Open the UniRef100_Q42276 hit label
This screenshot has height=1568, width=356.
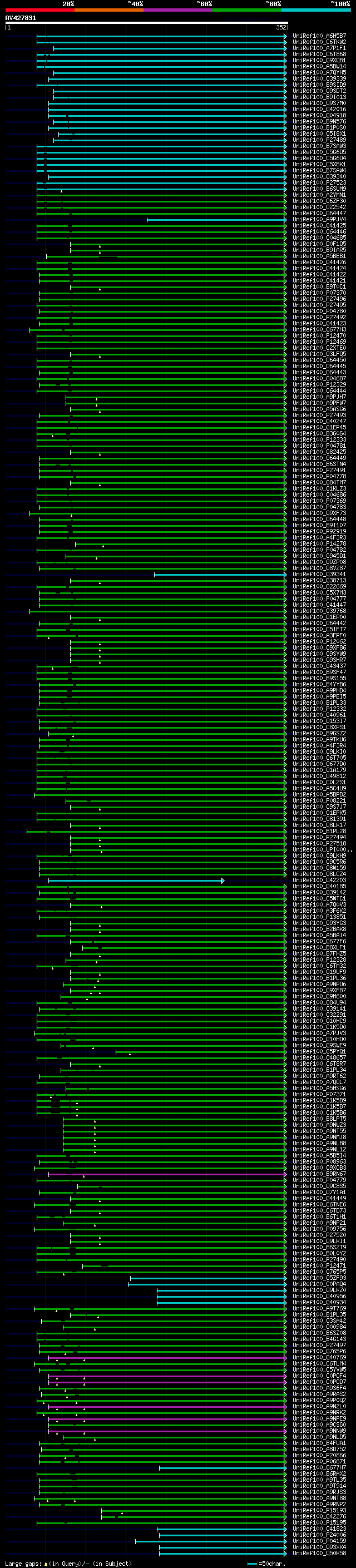319,1517
